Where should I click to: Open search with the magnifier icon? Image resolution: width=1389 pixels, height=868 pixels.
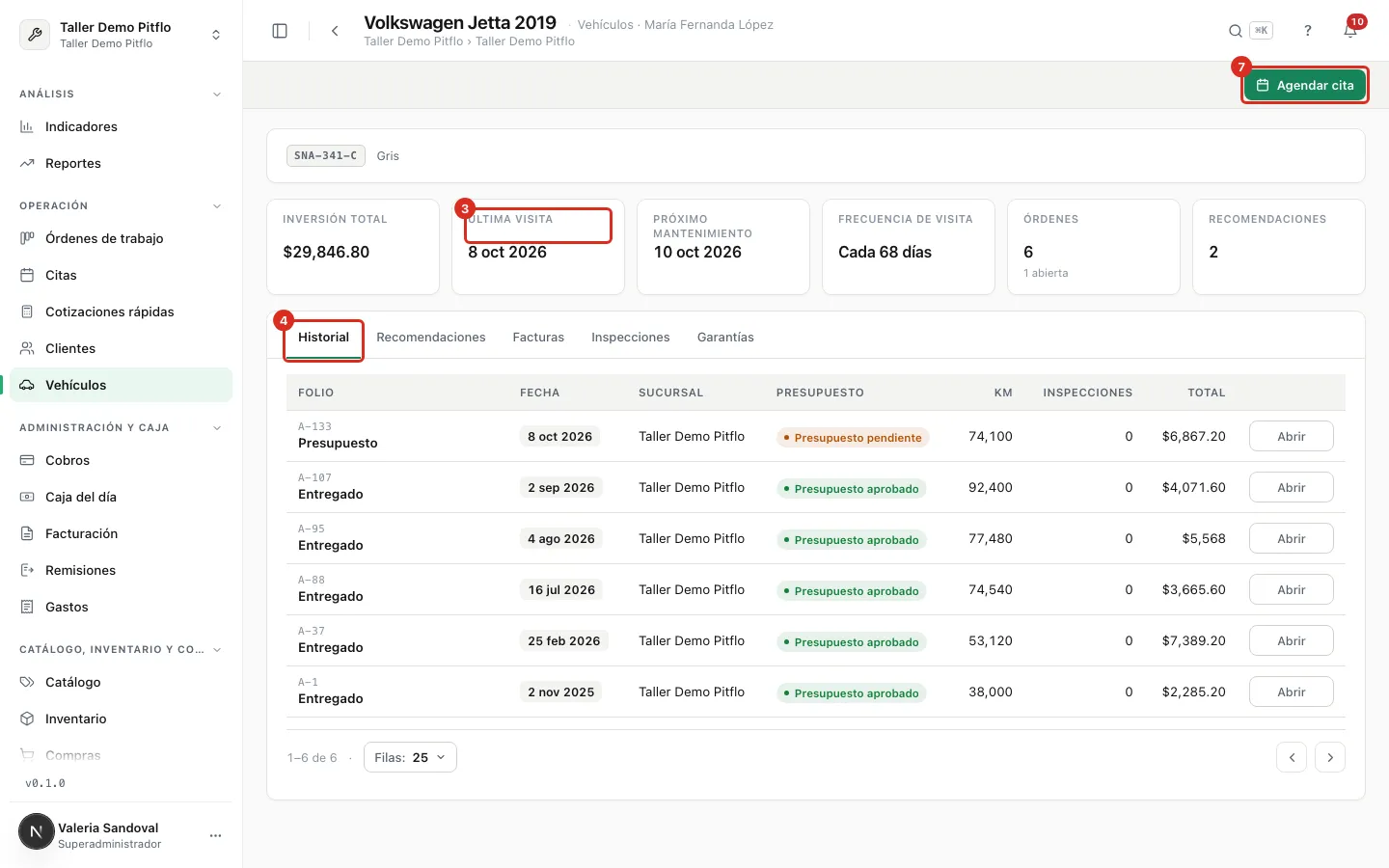(x=1236, y=31)
